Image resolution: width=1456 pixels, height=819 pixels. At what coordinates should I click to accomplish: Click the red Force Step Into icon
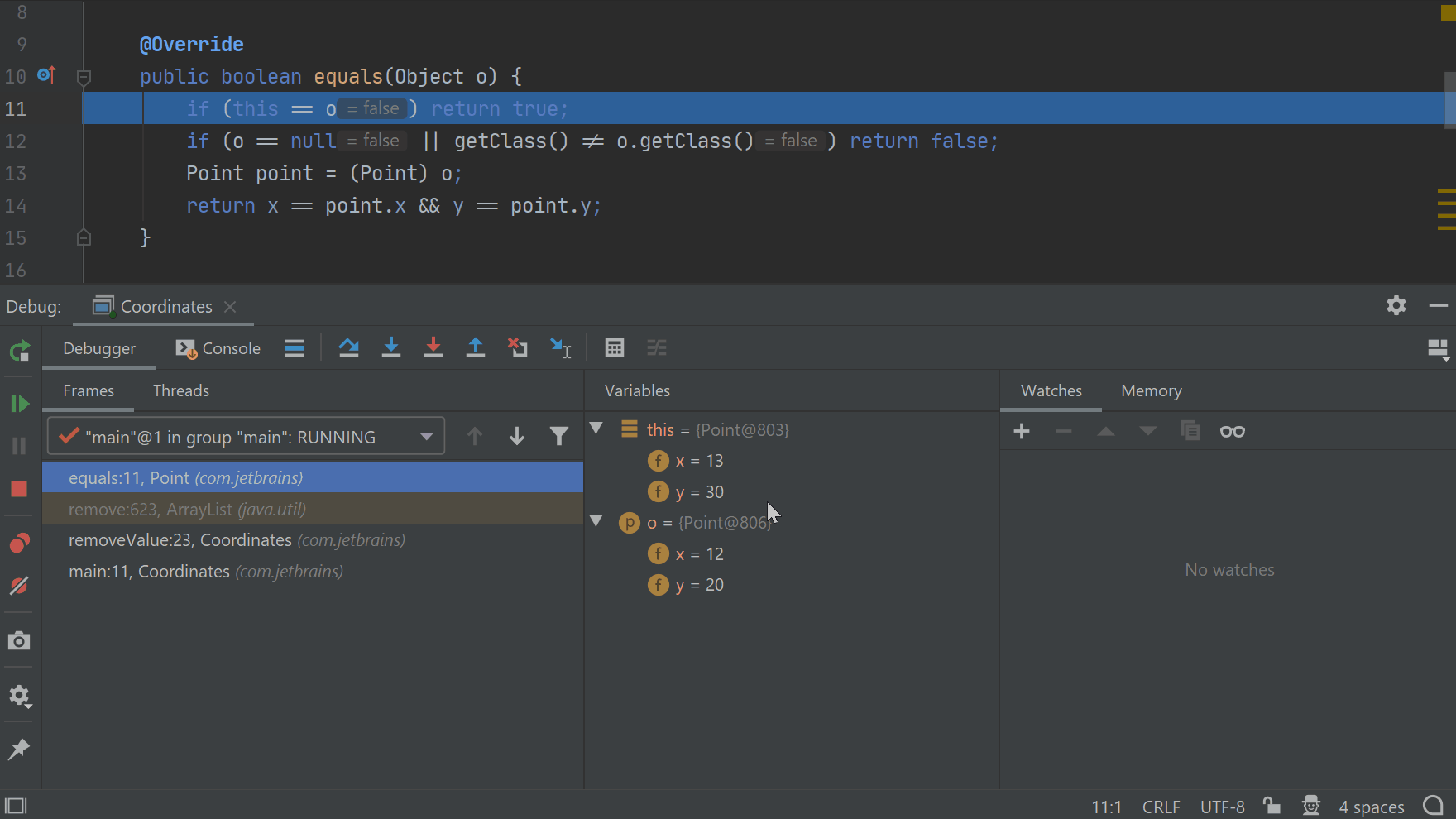pyautogui.click(x=433, y=348)
